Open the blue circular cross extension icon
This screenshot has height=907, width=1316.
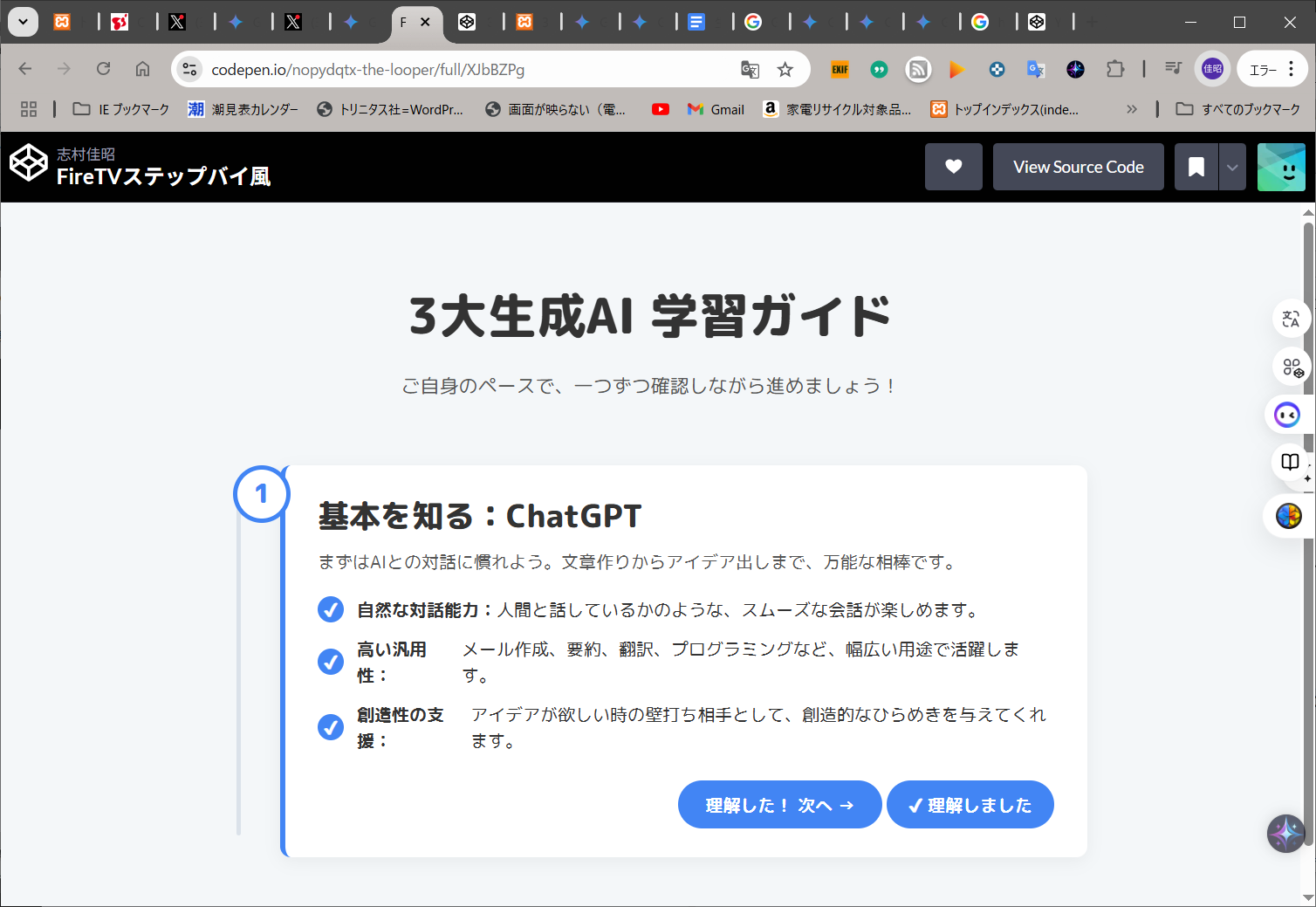tap(997, 70)
